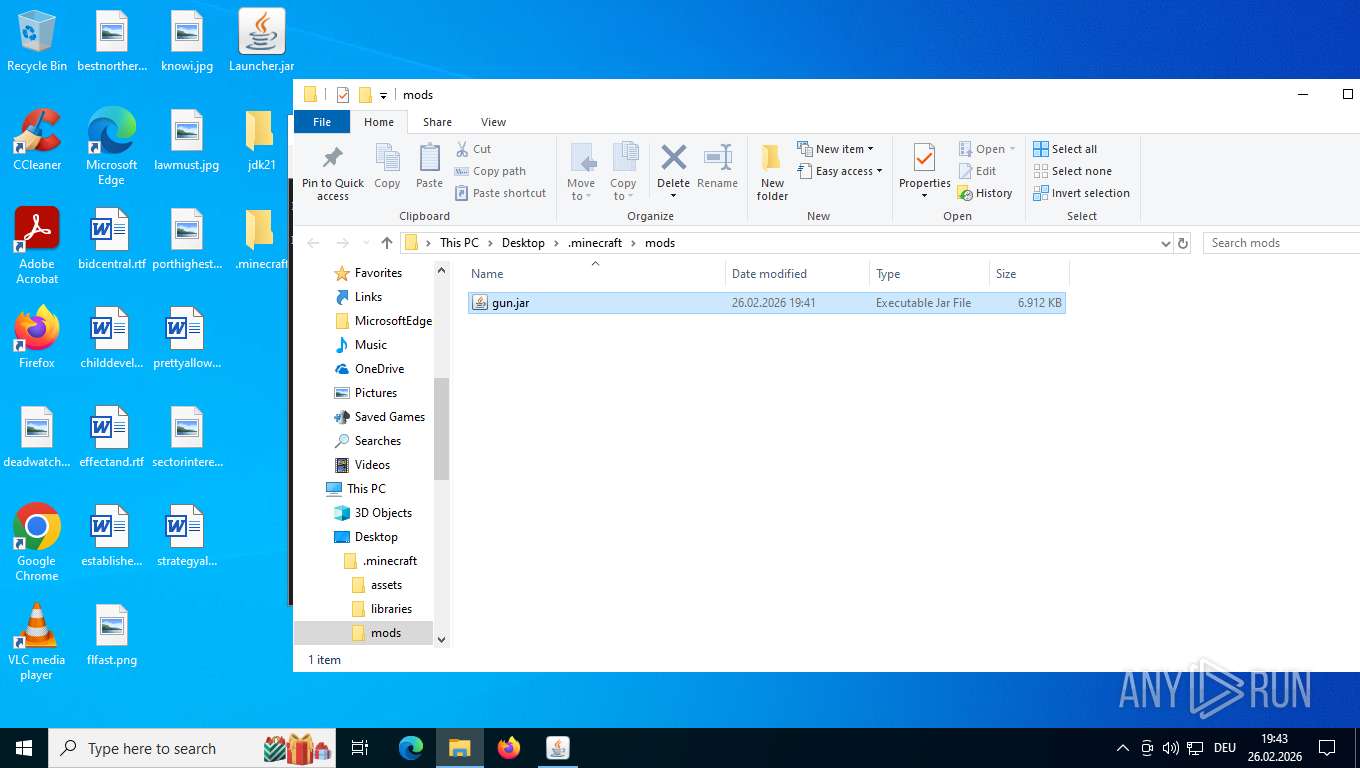Click the Up one level arrow

387,243
